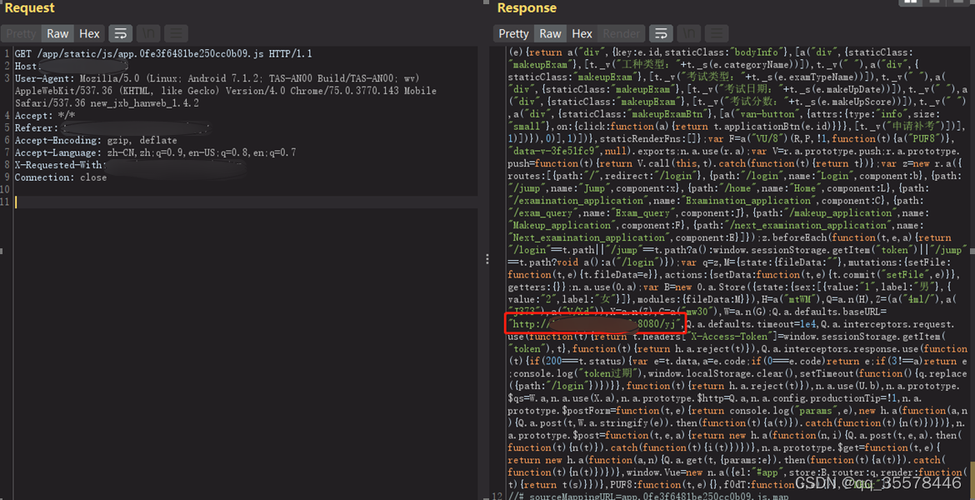The width and height of the screenshot is (975, 500).
Task: Open the Response panel hamburger menu
Action: click(x=716, y=34)
